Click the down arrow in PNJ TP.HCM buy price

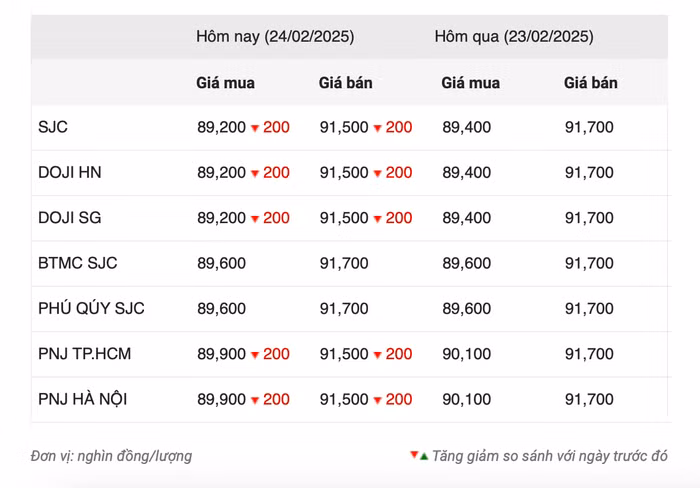point(255,354)
